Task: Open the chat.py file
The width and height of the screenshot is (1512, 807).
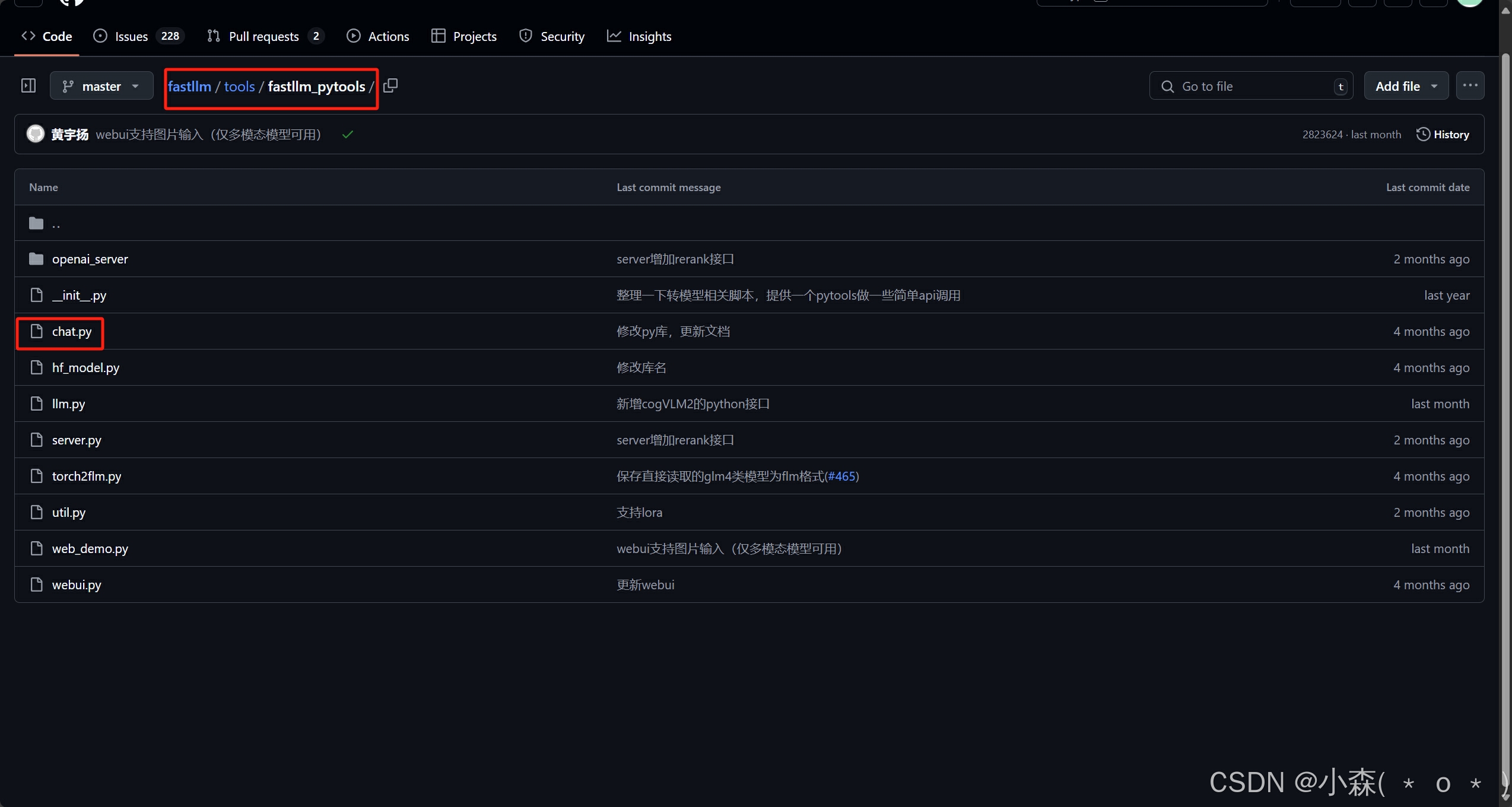Action: [72, 332]
